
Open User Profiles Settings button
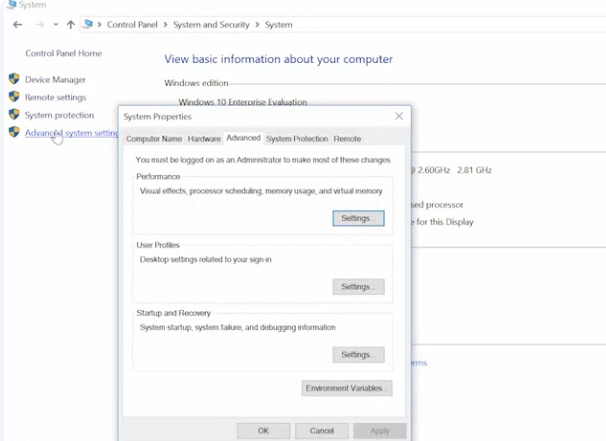click(358, 287)
